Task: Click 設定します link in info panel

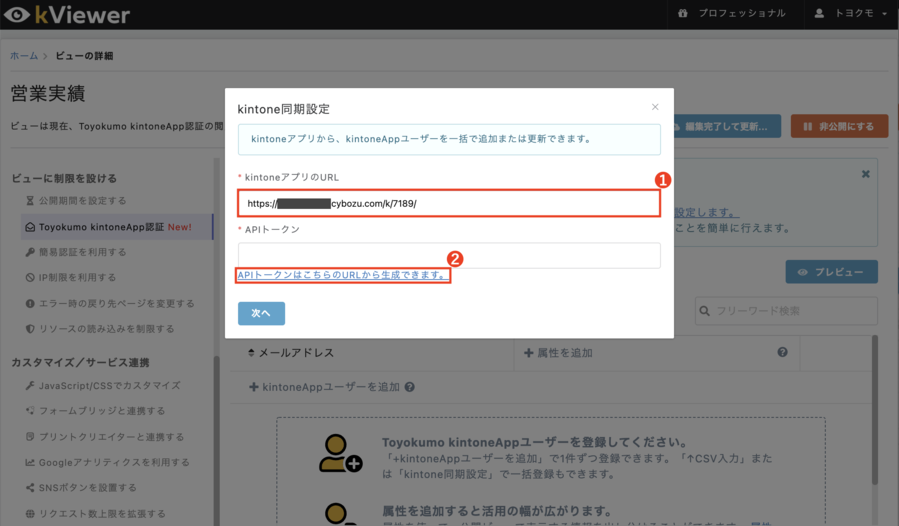Action: click(706, 212)
